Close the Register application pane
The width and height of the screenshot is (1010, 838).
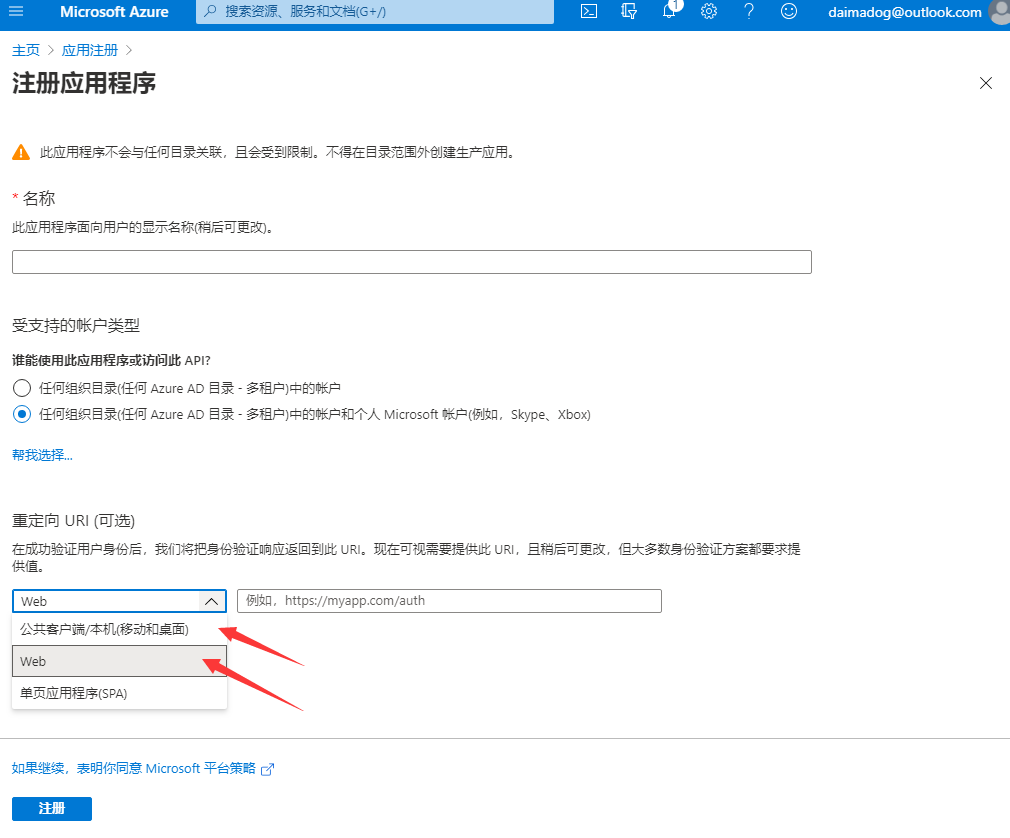[986, 83]
